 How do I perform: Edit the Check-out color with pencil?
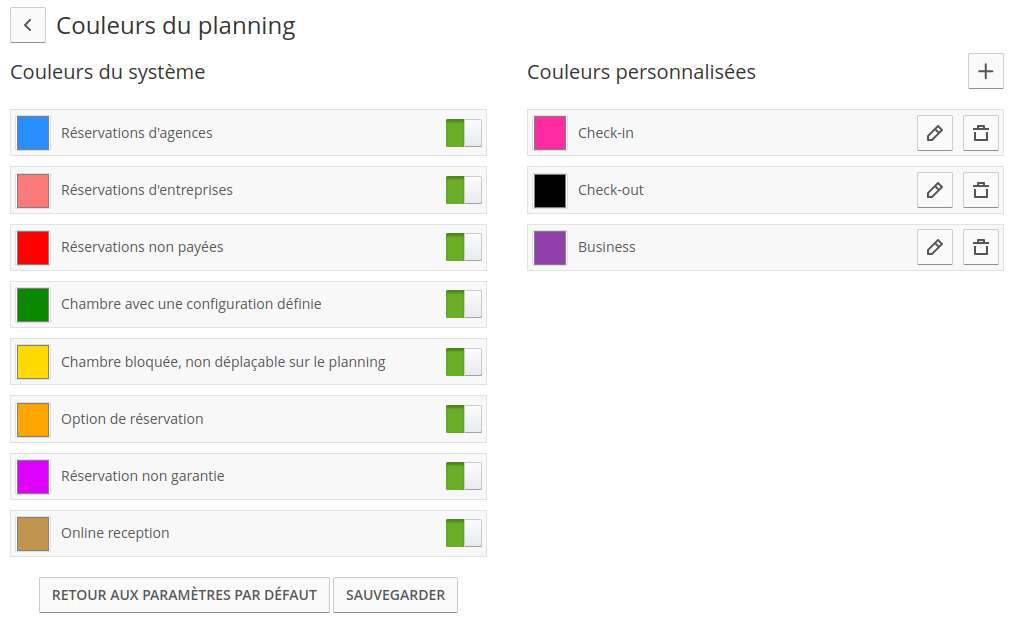[x=935, y=190]
